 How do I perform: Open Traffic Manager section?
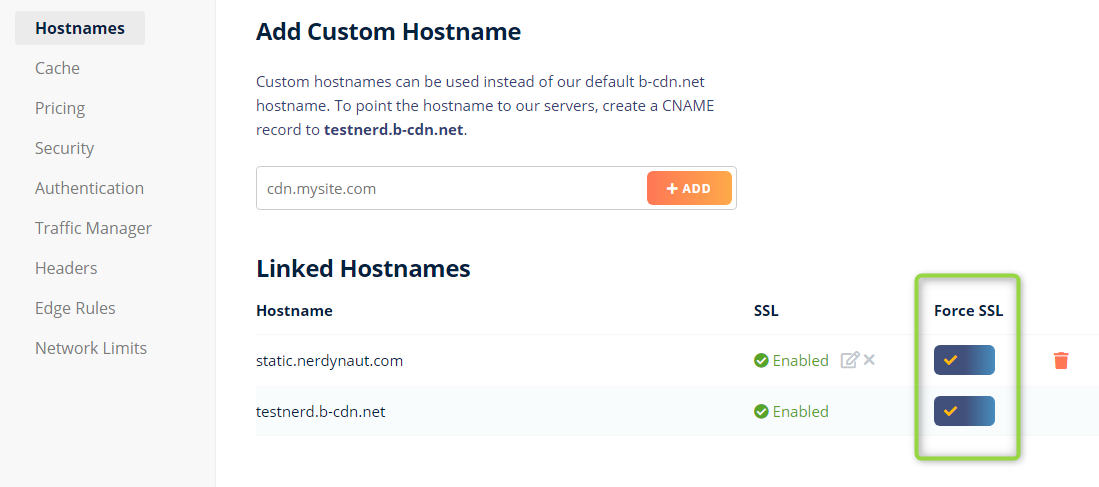click(93, 228)
